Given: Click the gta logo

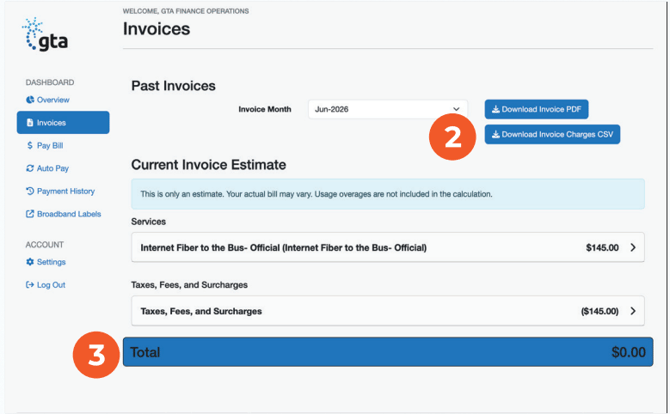Looking at the screenshot, I should (x=45, y=35).
